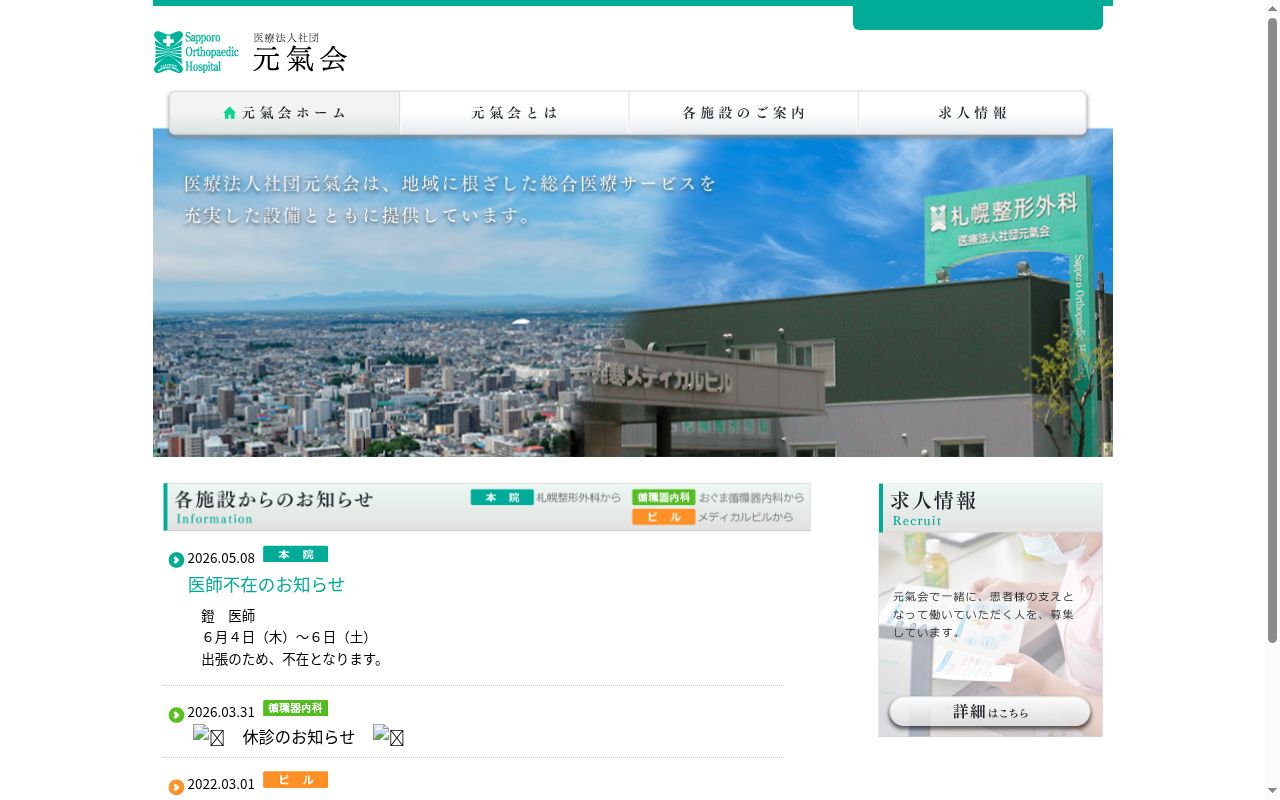Click the Sapporo Orthopaedic Hospital logo
This screenshot has height=800, width=1280.
coord(196,52)
